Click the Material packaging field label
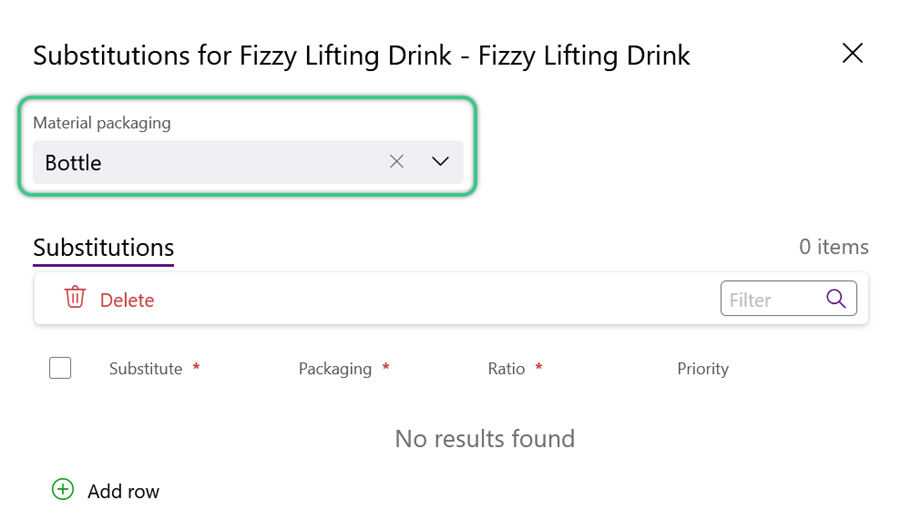This screenshot has width=901, height=530. click(x=102, y=122)
